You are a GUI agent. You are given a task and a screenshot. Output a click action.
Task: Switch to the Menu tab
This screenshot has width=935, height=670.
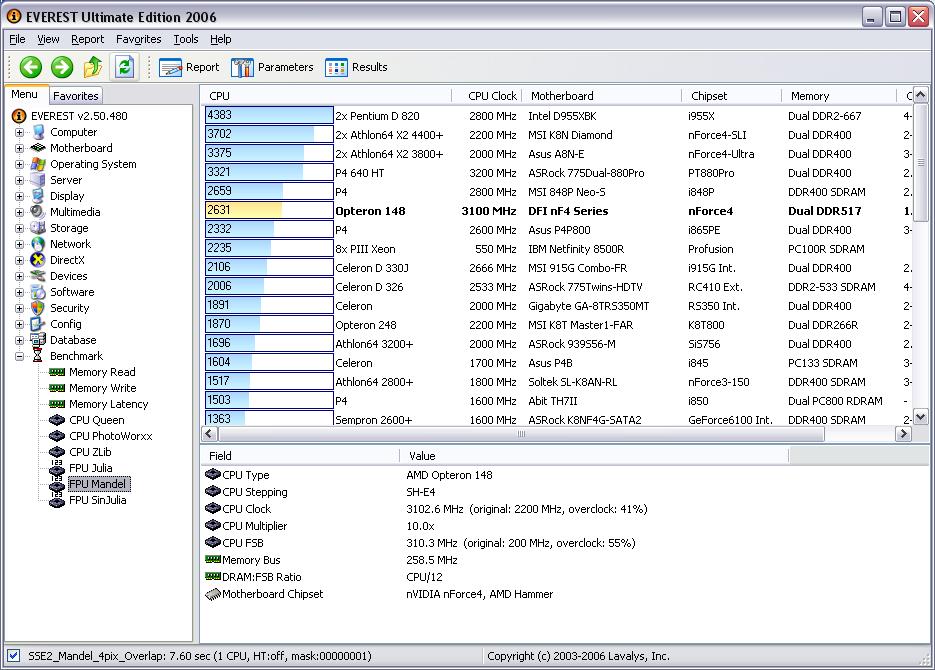pos(24,94)
